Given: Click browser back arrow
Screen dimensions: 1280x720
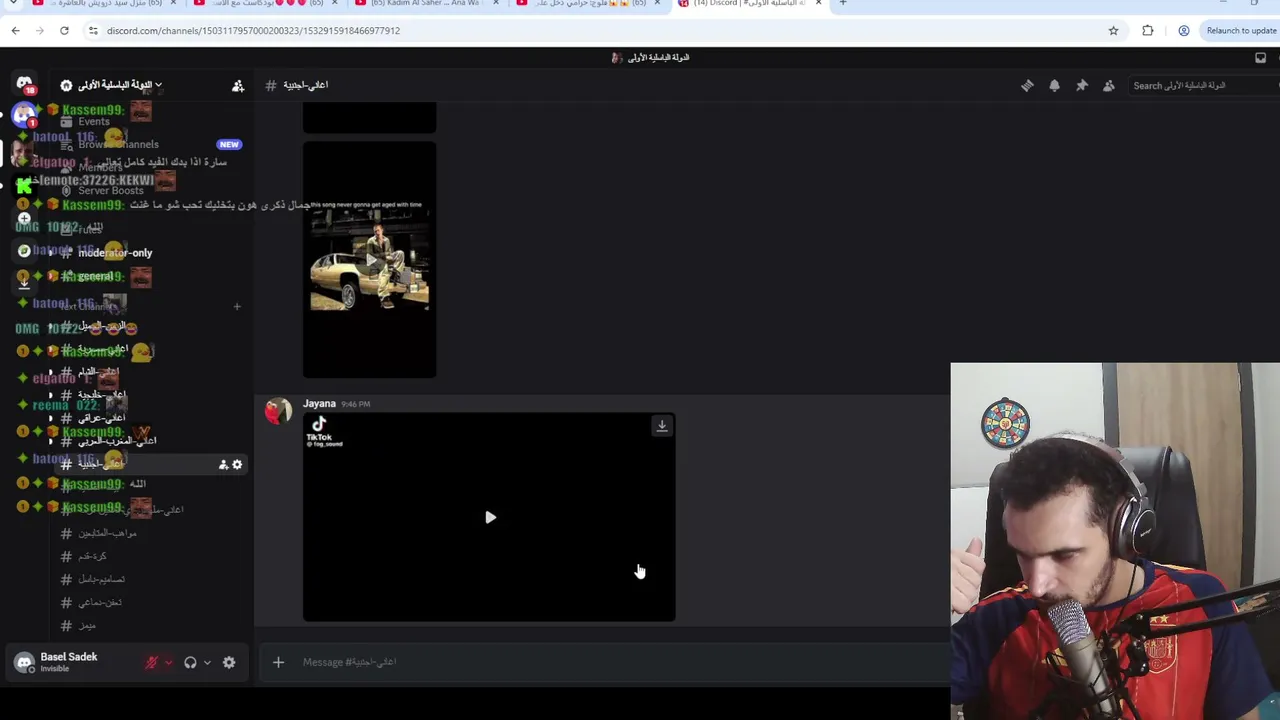Looking at the screenshot, I should tap(15, 31).
